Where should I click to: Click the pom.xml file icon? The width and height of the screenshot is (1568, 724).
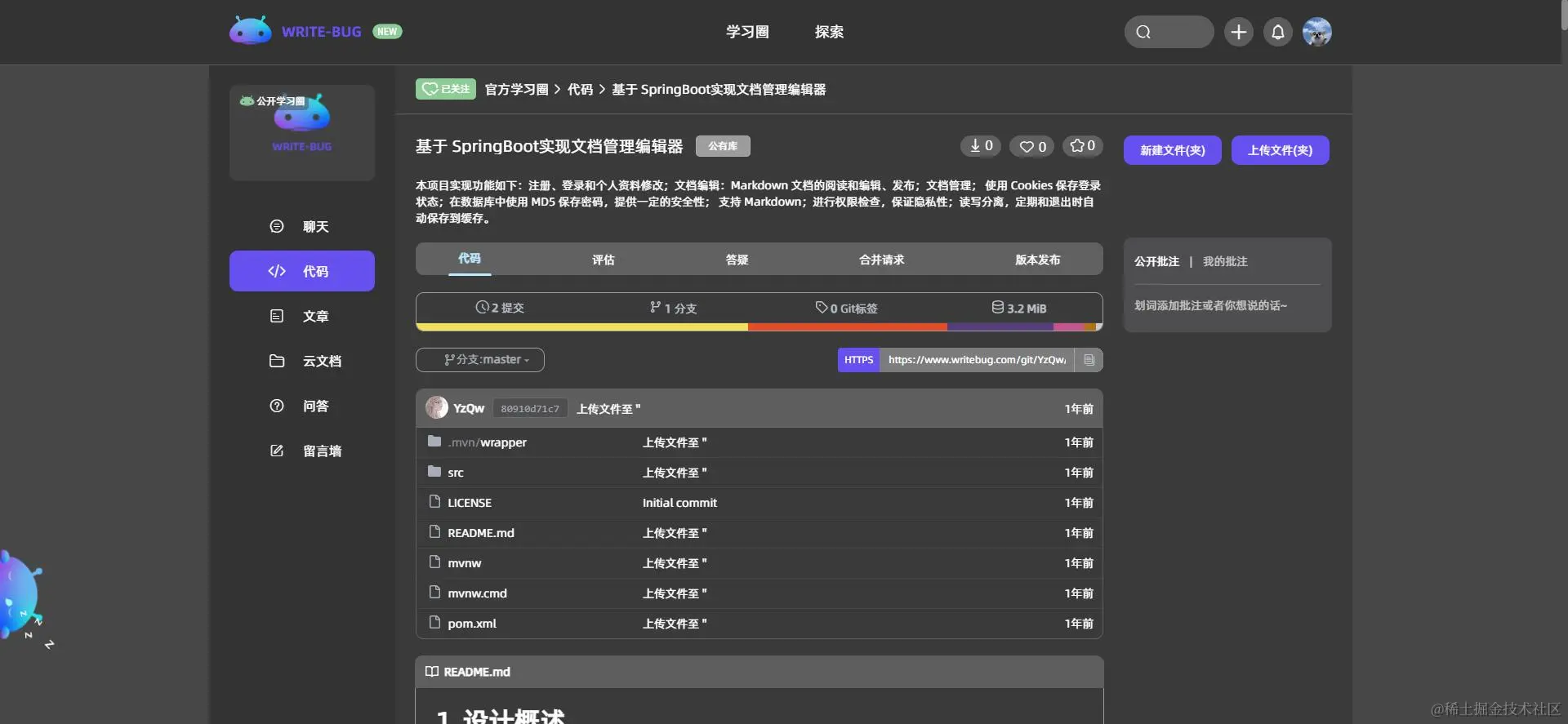[434, 623]
